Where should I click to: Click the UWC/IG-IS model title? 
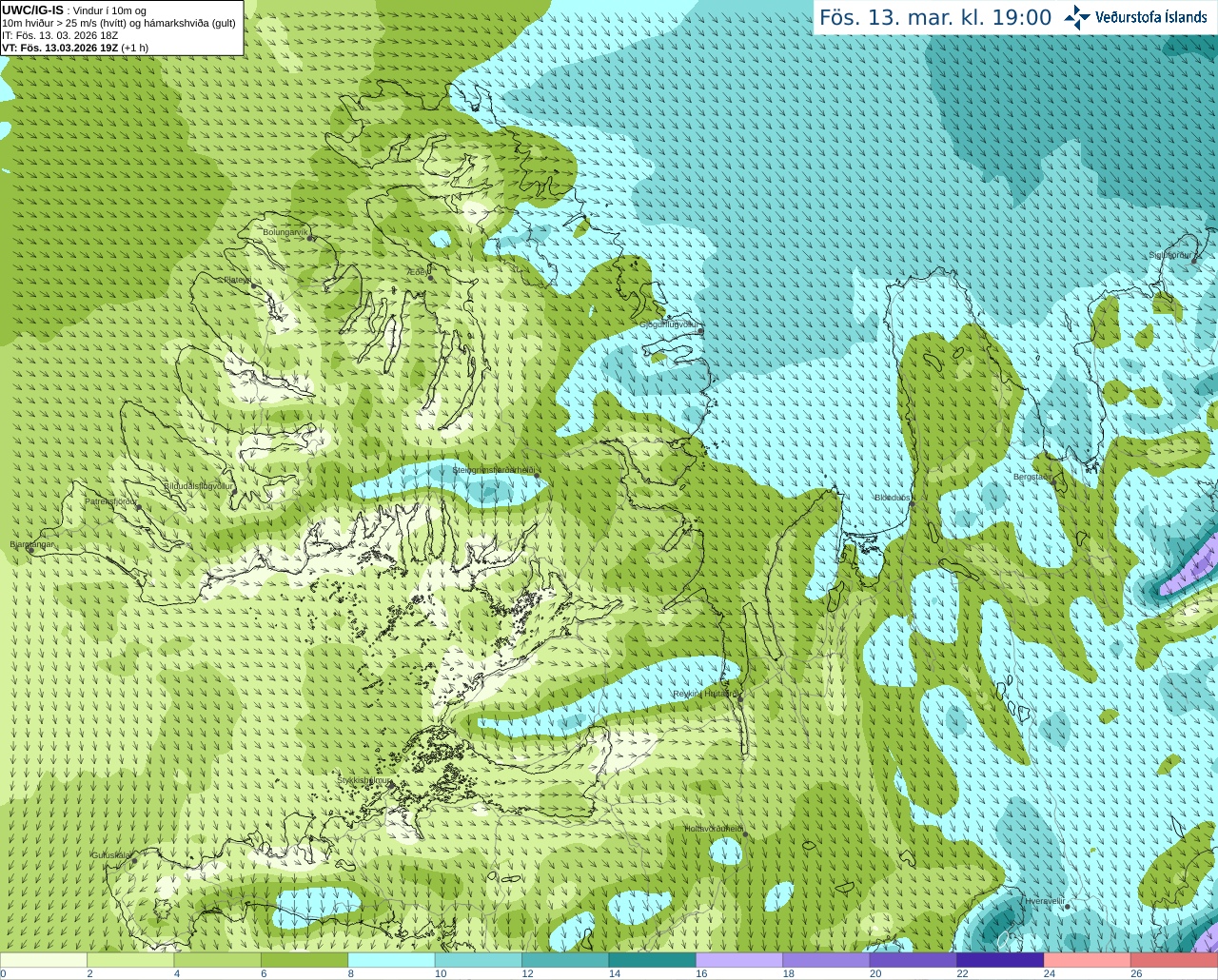pos(32,10)
